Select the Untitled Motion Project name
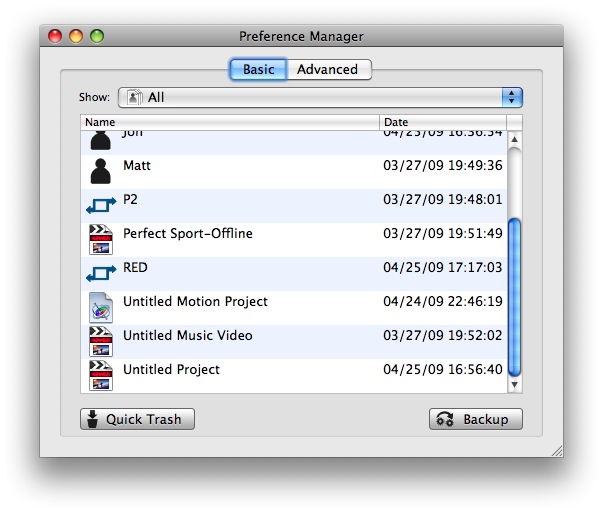Screen dimensions: 603x512 [195, 302]
